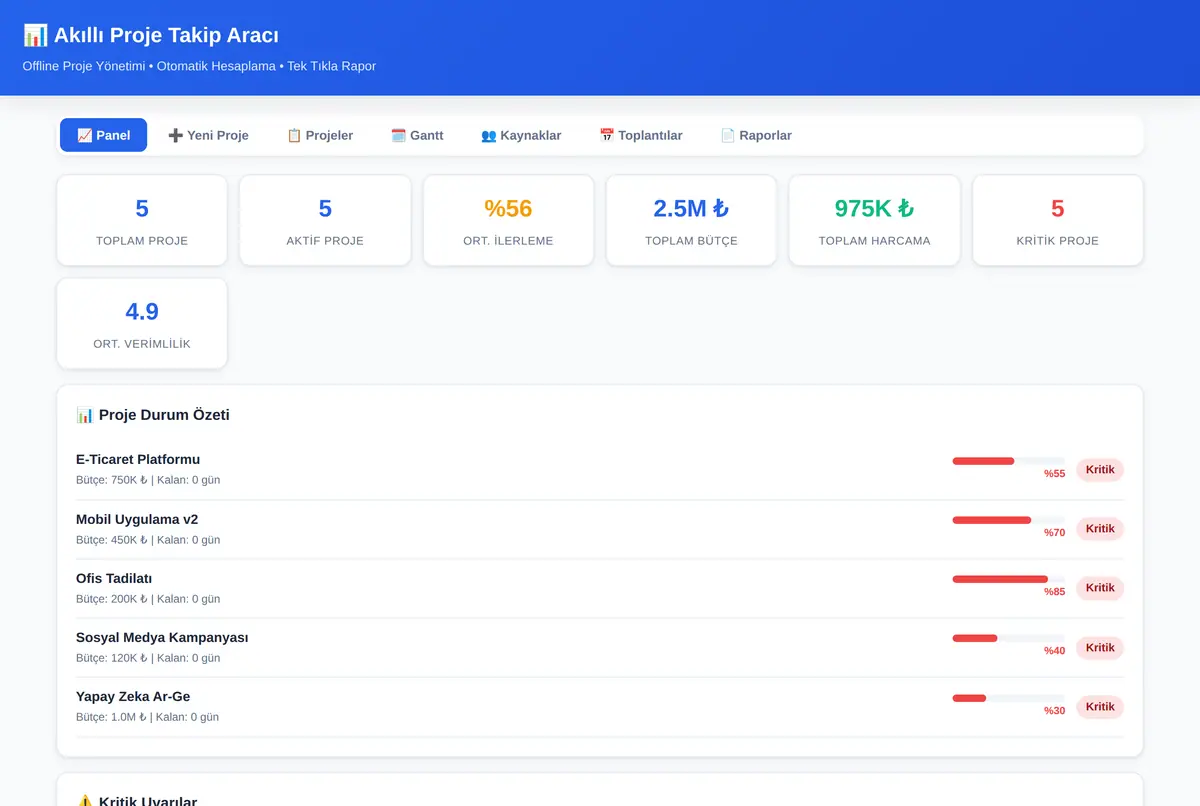Image resolution: width=1200 pixels, height=806 pixels.
Task: Click the Sosyal Medya Kampanyası progress bar
Action: (x=1008, y=638)
